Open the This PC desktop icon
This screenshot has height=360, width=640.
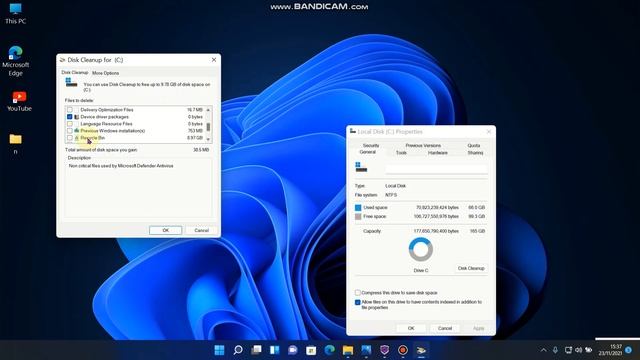pos(16,14)
